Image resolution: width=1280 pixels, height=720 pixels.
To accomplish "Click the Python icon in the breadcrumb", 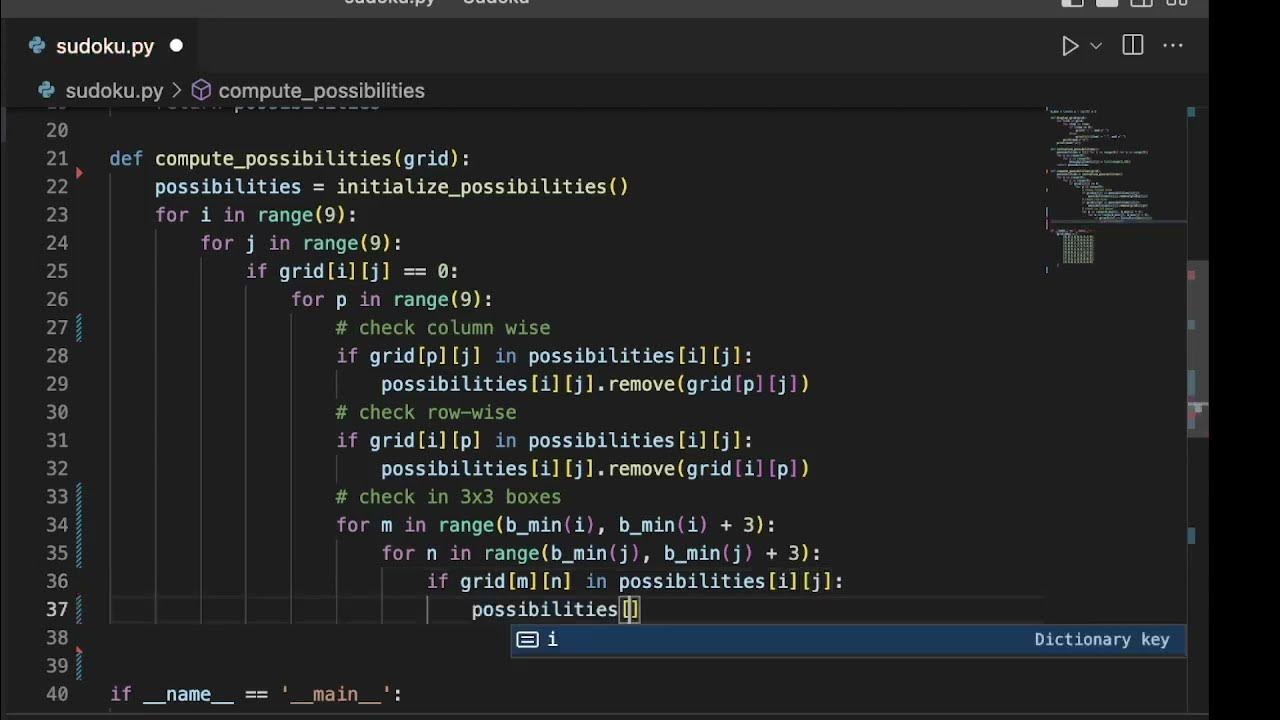I will [46, 91].
